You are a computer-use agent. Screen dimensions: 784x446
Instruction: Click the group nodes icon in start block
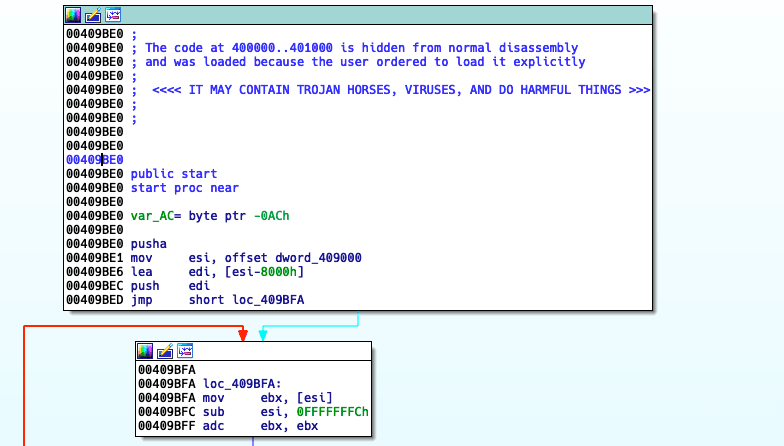pyautogui.click(x=113, y=15)
